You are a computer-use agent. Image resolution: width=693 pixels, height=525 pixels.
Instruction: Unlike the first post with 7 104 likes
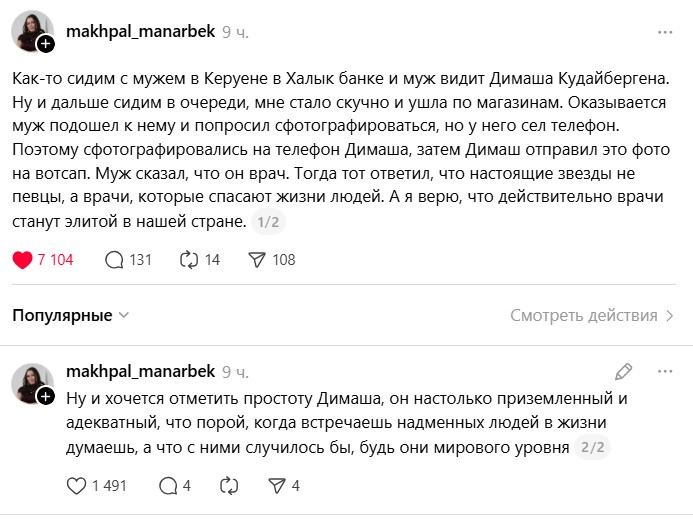(x=22, y=260)
